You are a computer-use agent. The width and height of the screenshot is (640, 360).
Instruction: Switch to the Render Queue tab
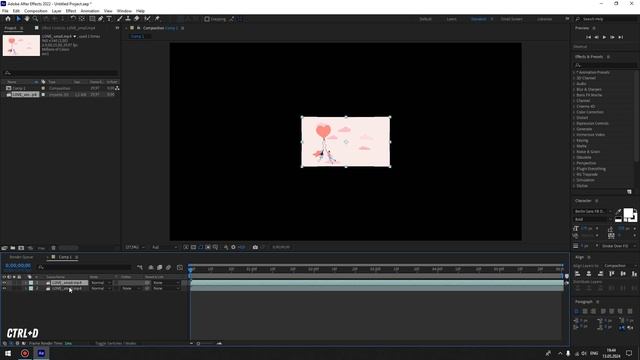click(21, 257)
